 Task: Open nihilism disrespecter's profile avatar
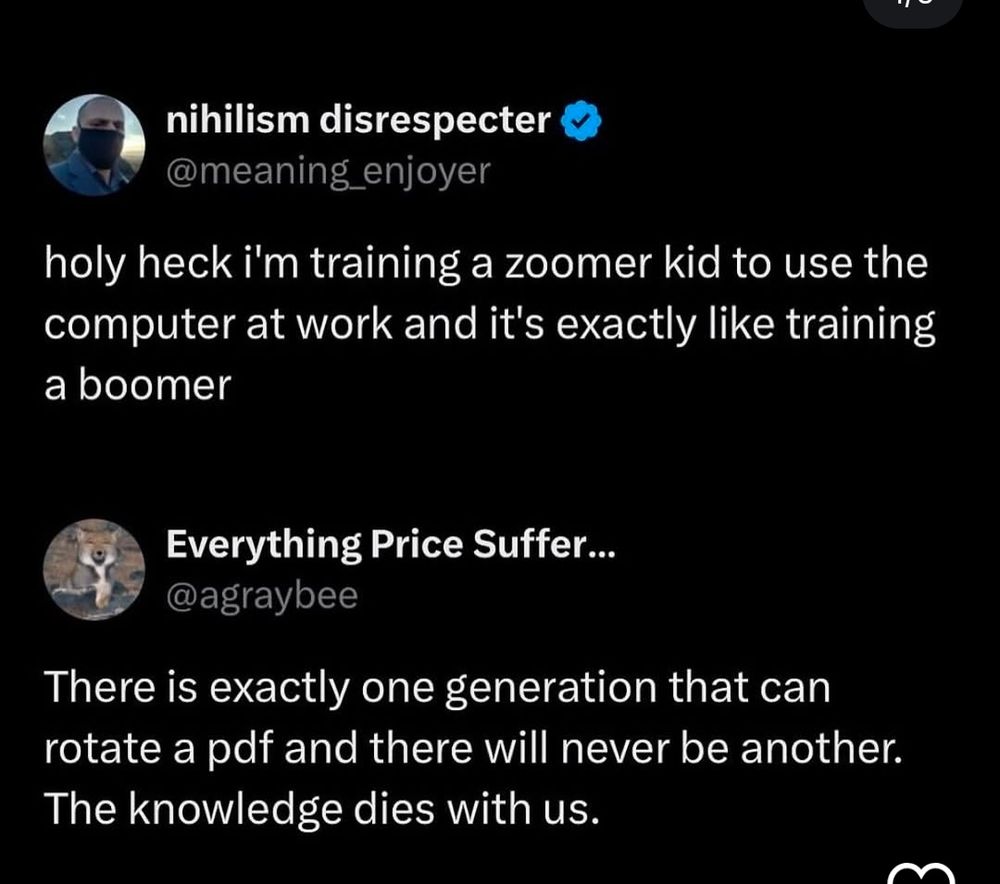point(94,144)
